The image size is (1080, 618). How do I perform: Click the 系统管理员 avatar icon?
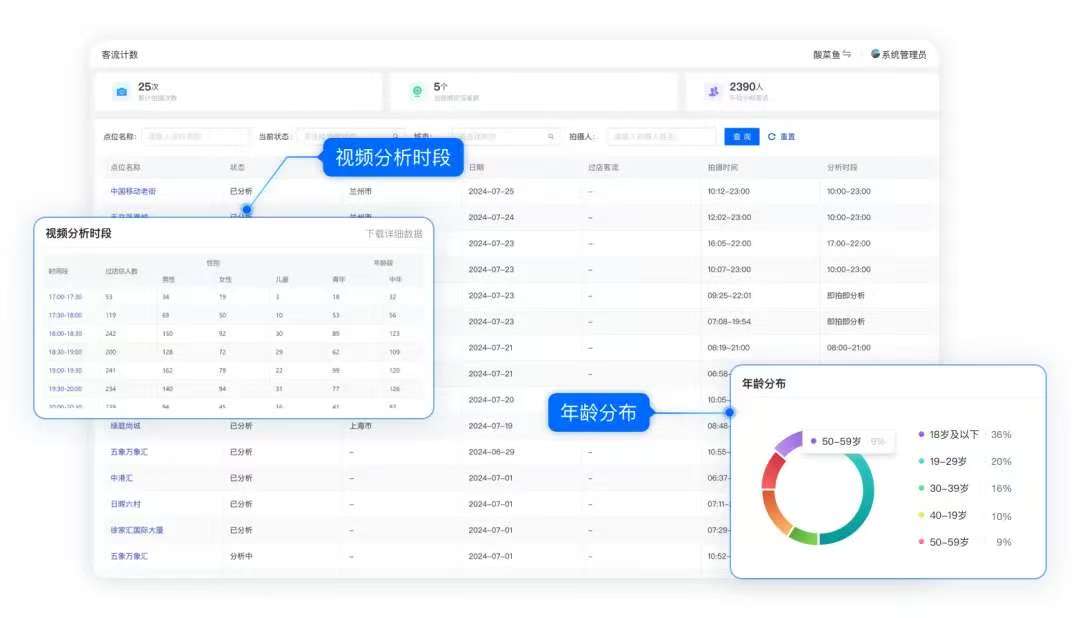click(x=875, y=55)
